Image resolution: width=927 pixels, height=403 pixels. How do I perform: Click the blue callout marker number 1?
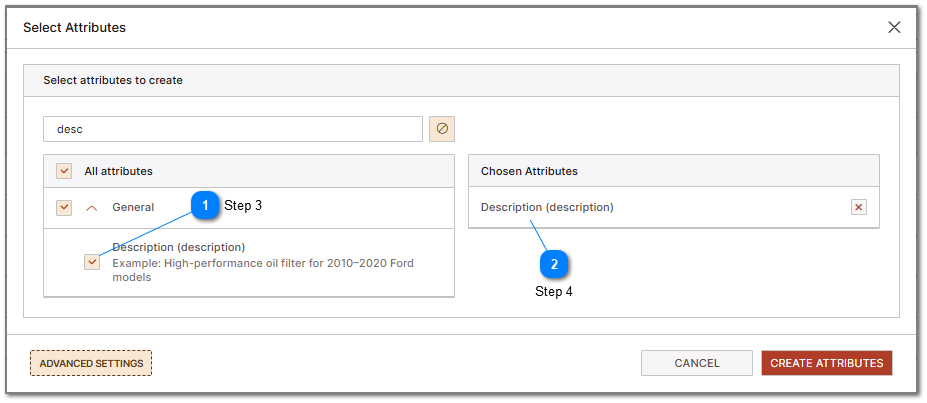(x=205, y=206)
